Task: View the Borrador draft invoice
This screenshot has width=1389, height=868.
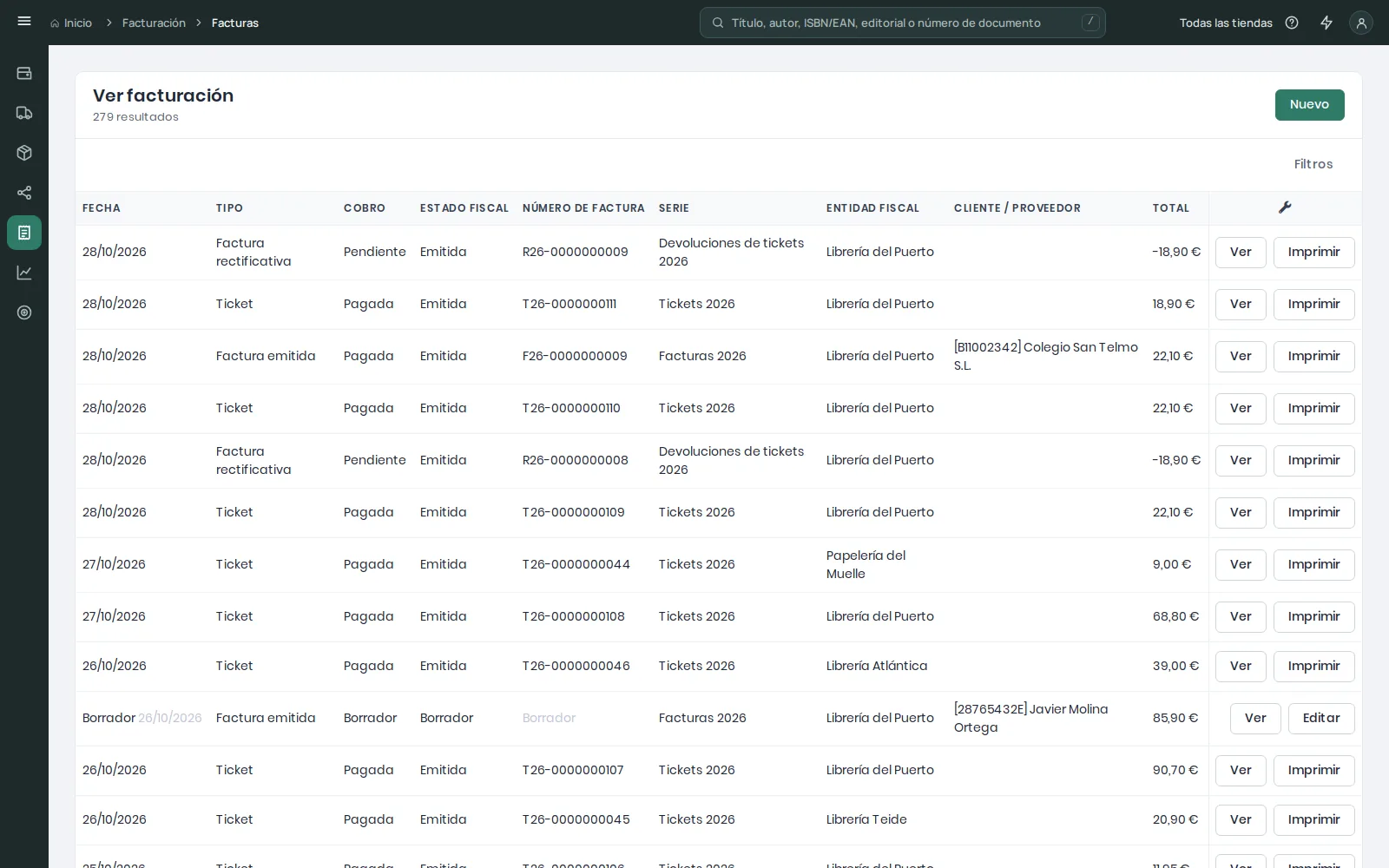Action: click(x=1255, y=719)
